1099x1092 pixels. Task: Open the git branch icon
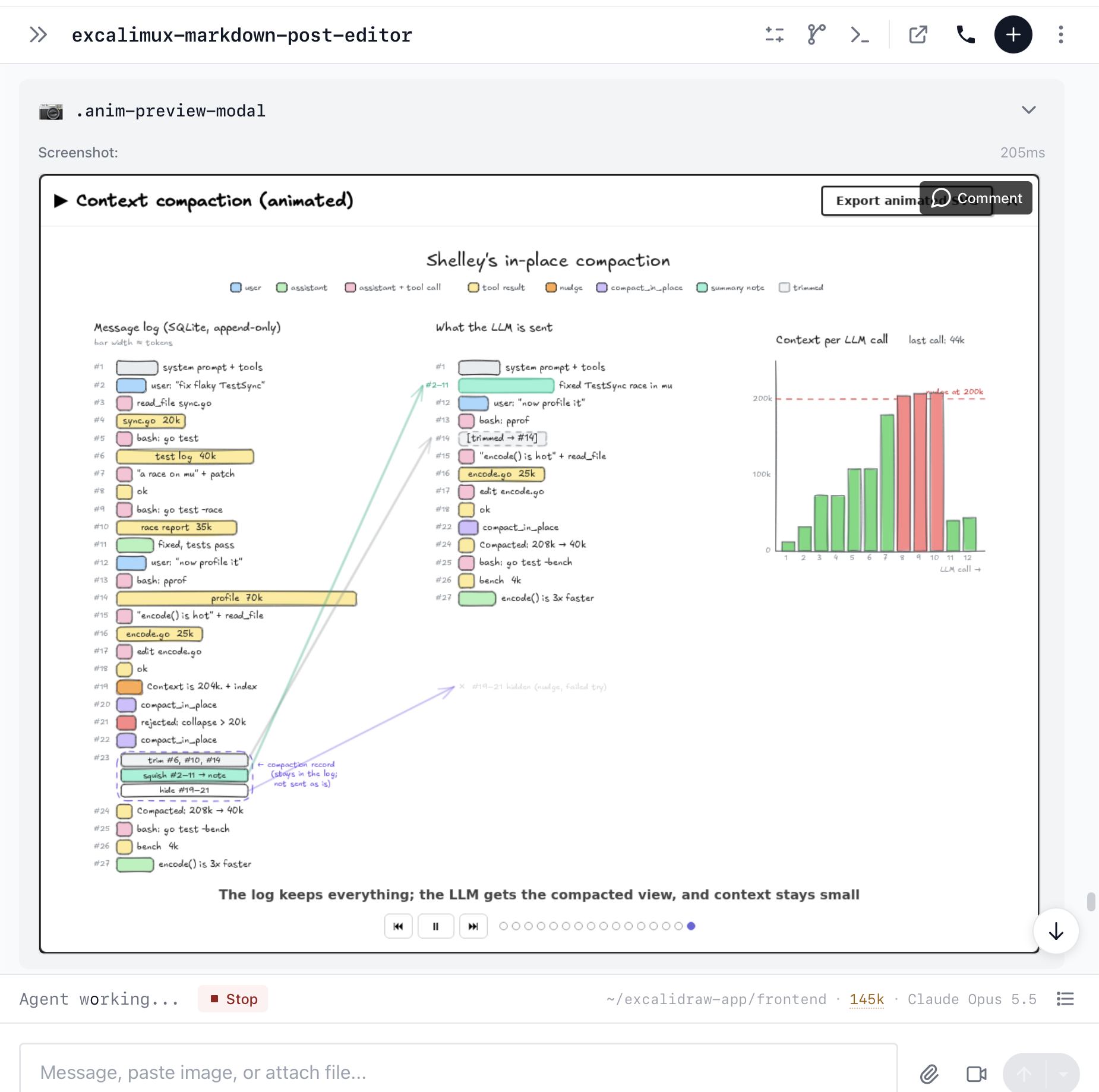point(817,35)
